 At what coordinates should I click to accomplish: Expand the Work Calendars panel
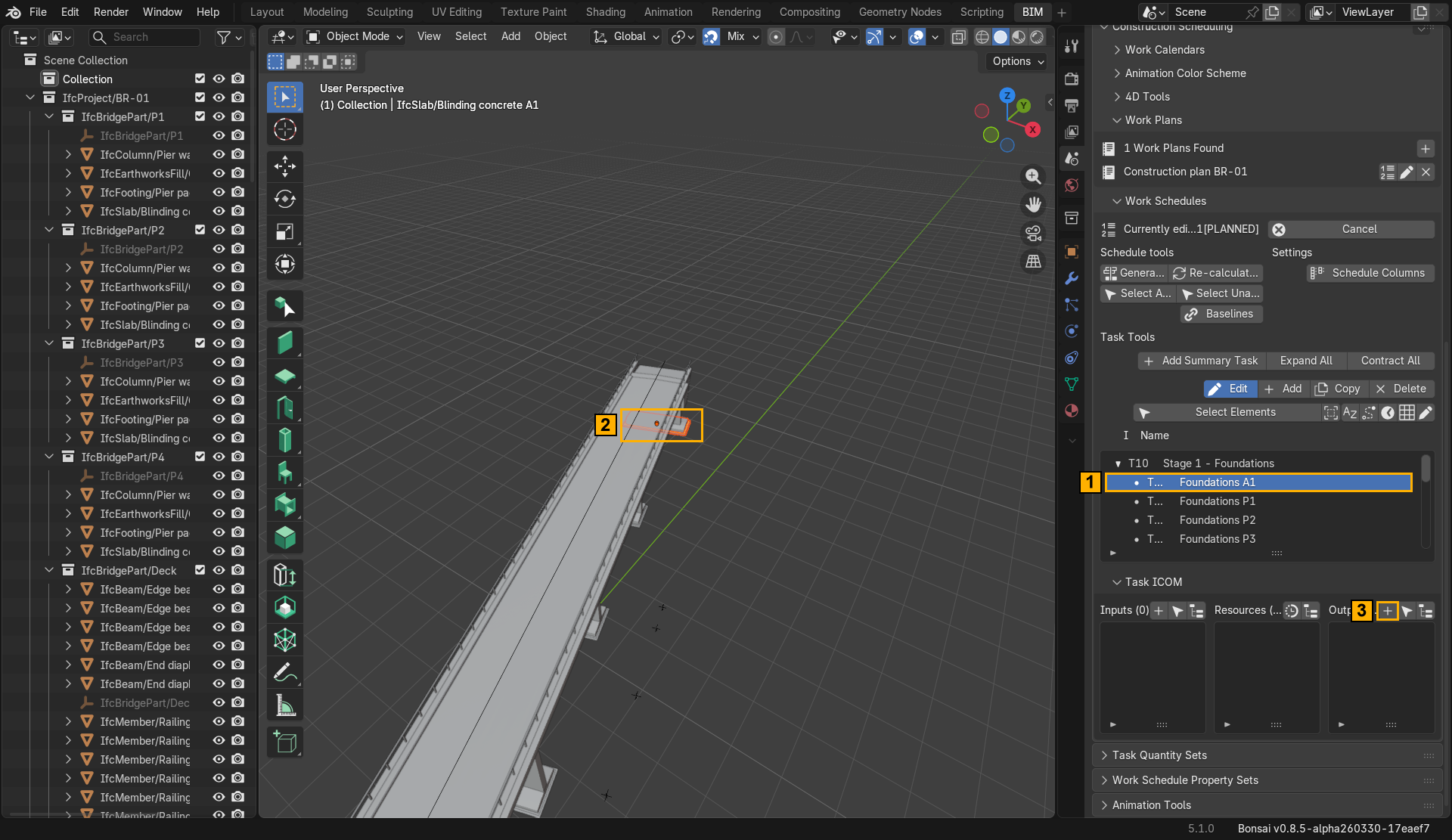coord(1165,50)
